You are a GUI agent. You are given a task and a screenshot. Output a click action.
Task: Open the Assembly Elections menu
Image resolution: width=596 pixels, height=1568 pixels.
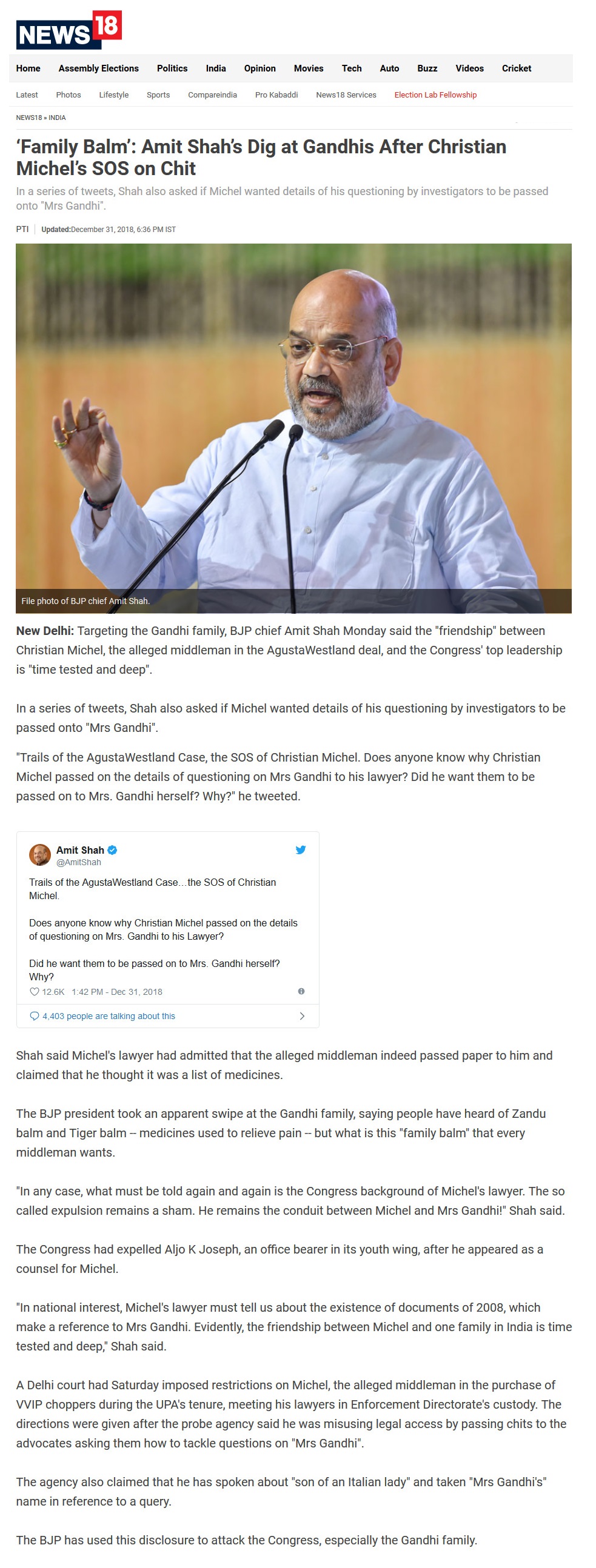point(99,68)
